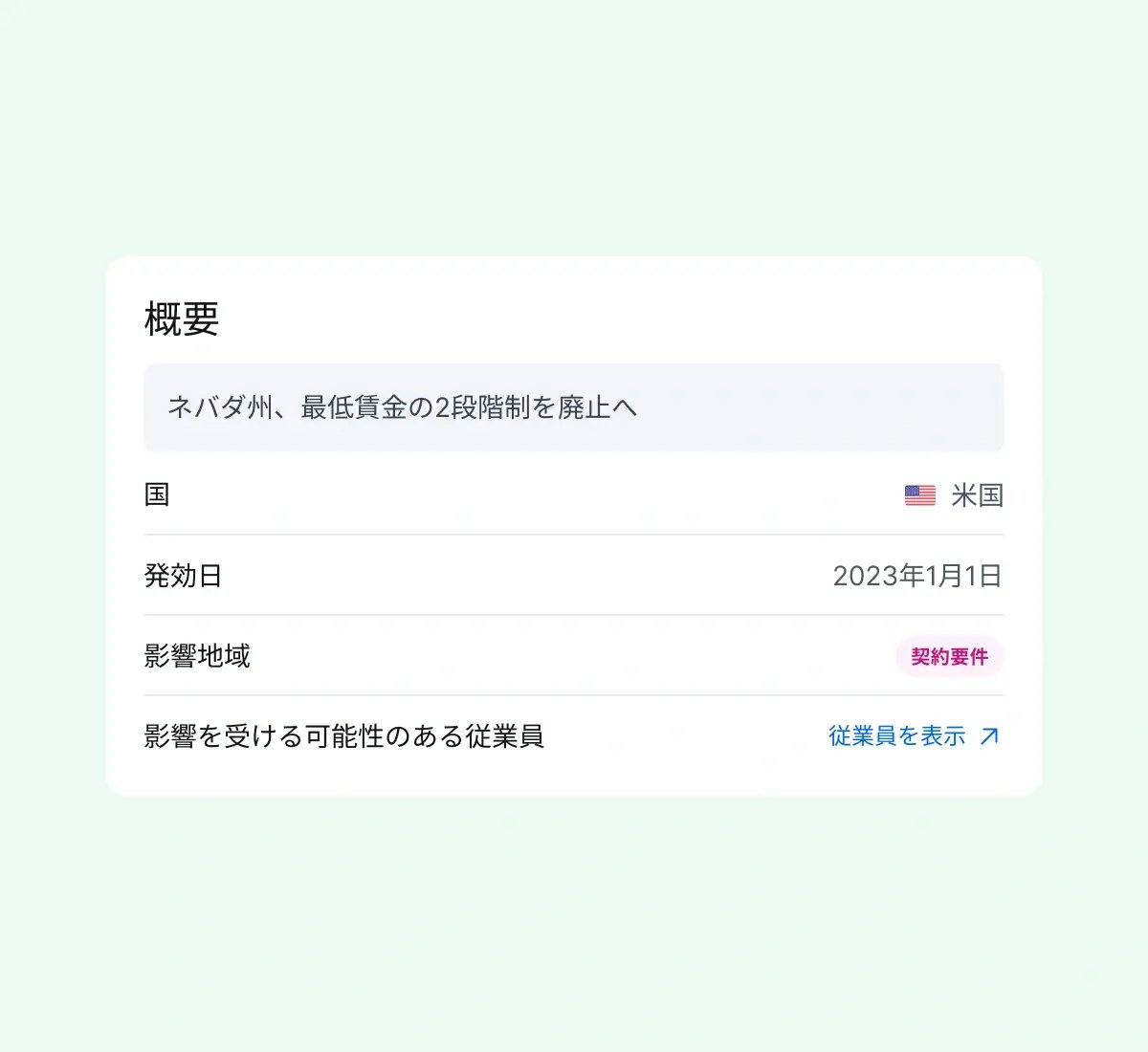This screenshot has height=1052, width=1148.
Task: Click the 影響地域 label
Action: click(197, 656)
